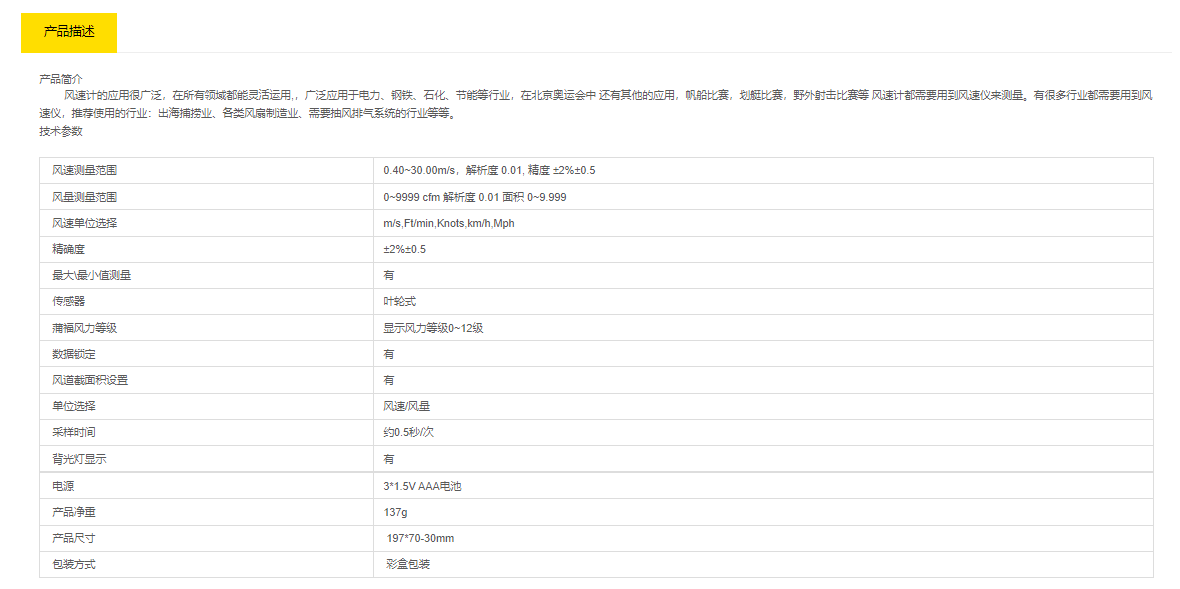
Task: Click the 显示风力等级0~12级 cell
Action: click(x=433, y=328)
